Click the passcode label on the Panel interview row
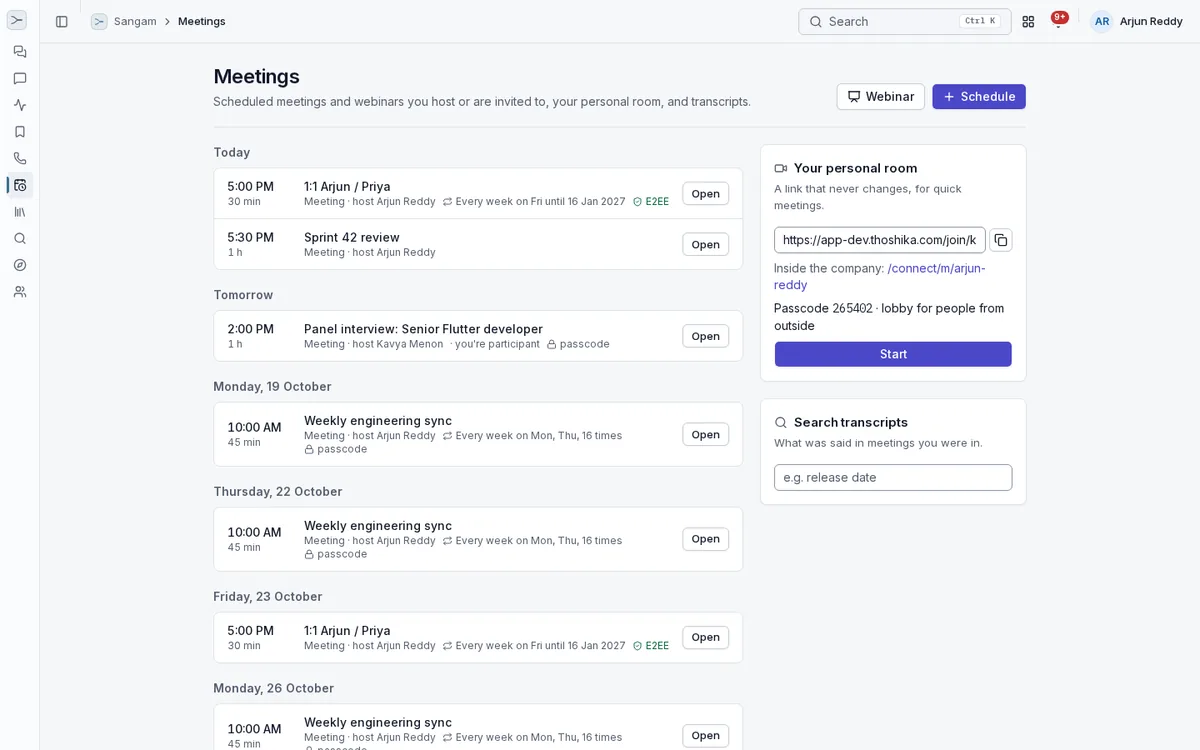Screen dimensions: 1200x750 578,344
